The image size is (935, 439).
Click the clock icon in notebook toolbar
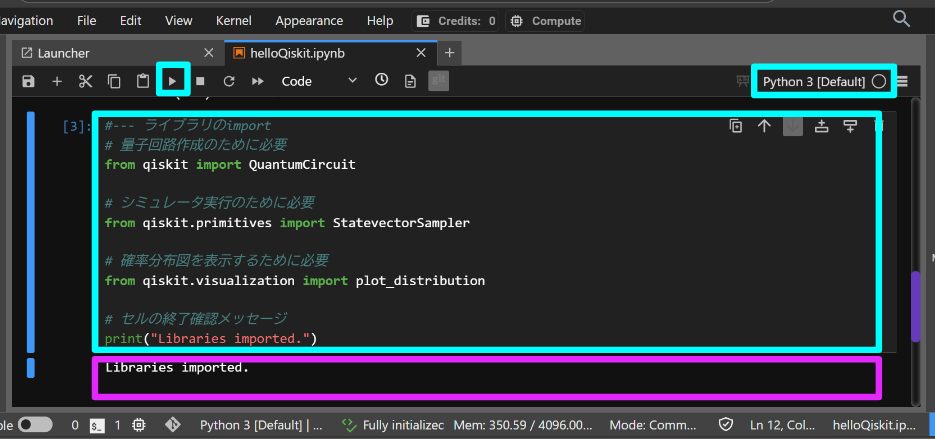(382, 80)
